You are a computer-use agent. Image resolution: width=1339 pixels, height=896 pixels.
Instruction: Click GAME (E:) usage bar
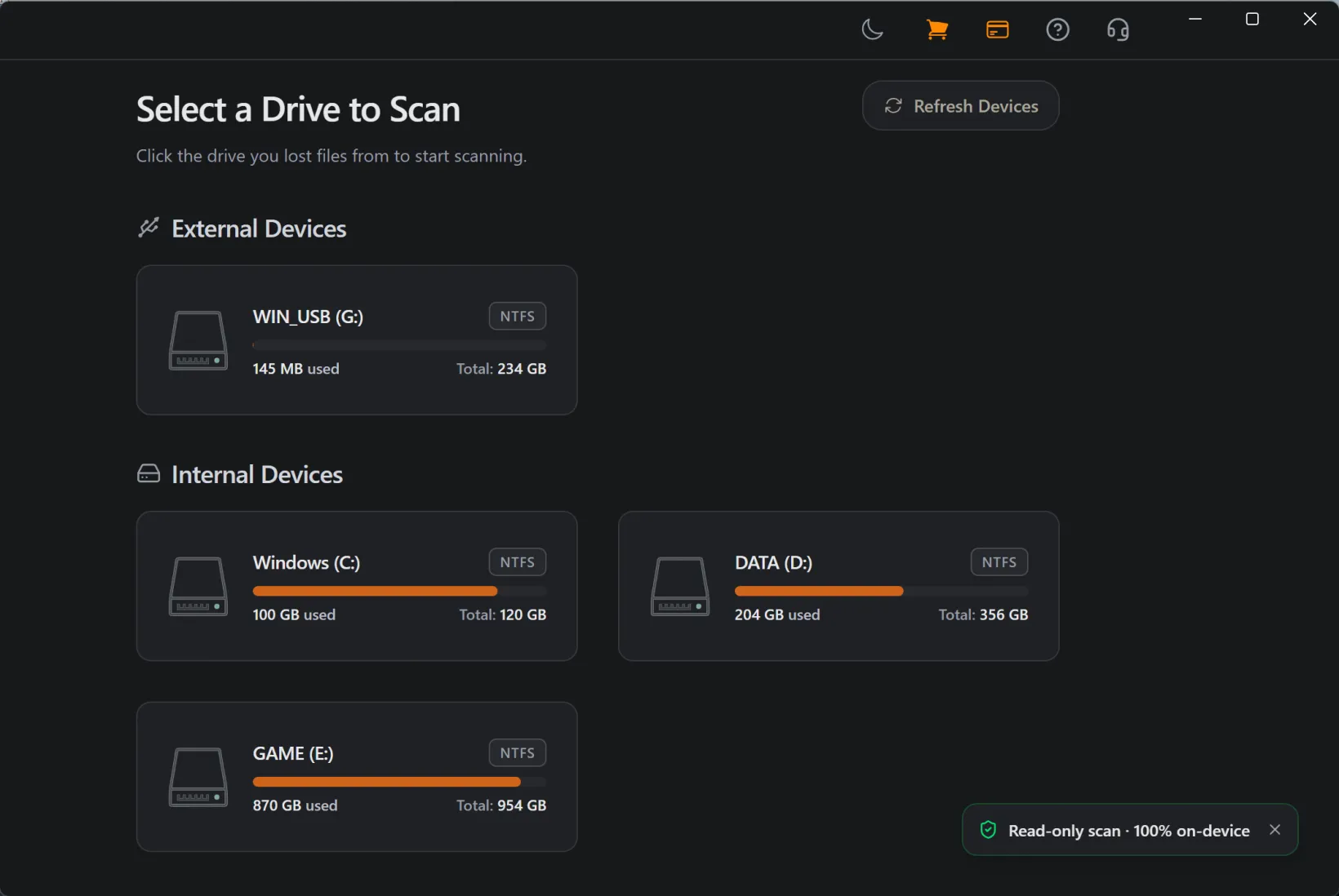(399, 782)
